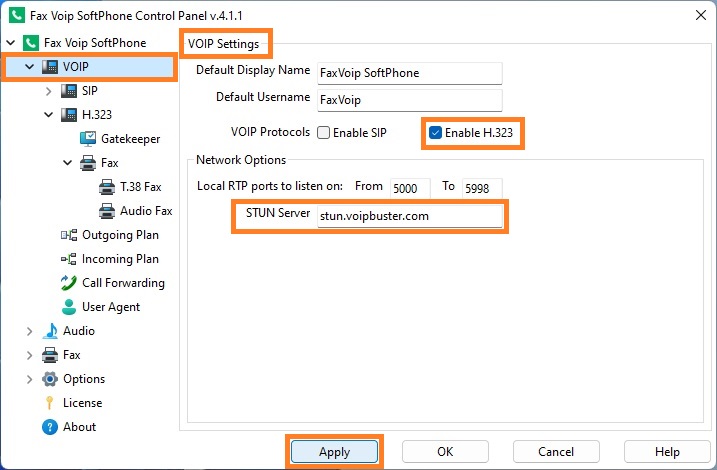The width and height of the screenshot is (717, 470).
Task: Open the About question mark icon
Action: [49, 427]
